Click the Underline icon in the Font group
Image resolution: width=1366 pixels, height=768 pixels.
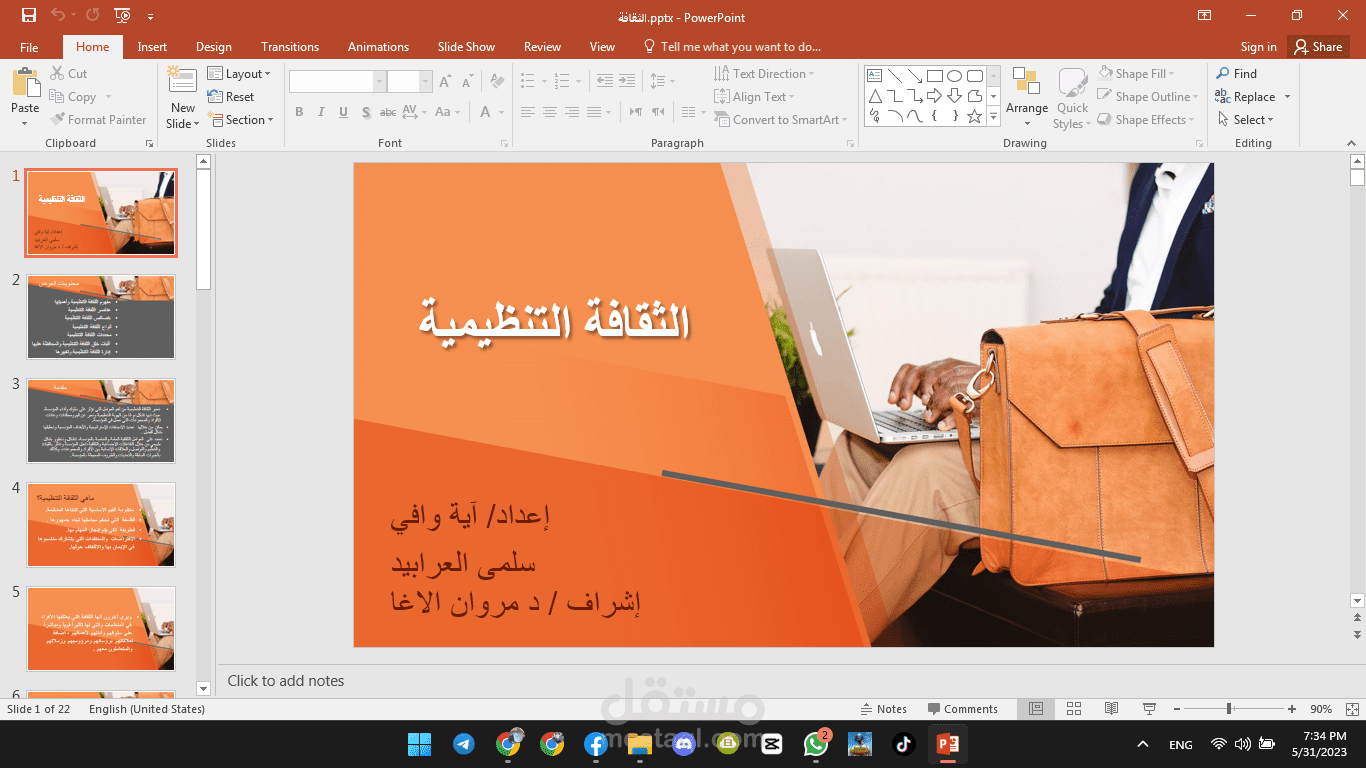tap(342, 112)
